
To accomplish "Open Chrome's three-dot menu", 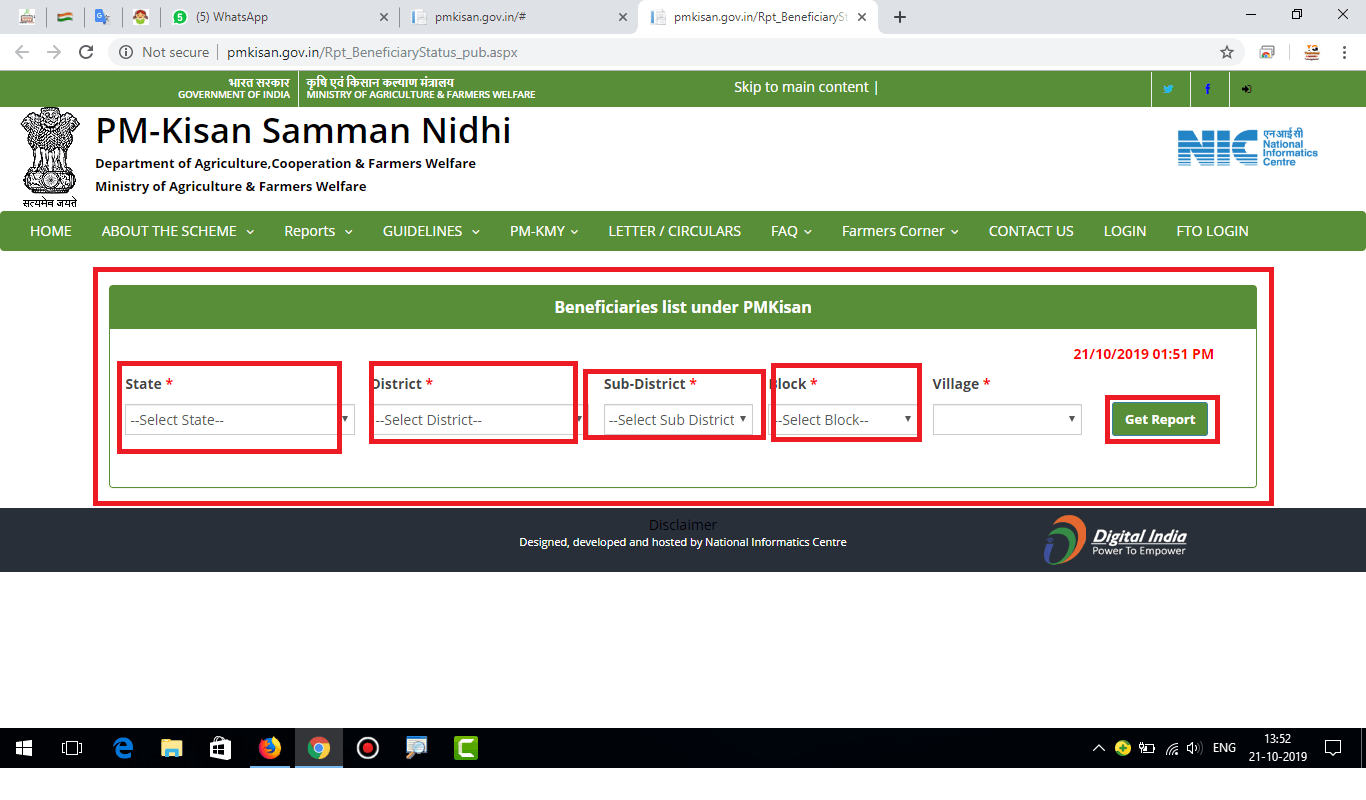I will pos(1343,52).
